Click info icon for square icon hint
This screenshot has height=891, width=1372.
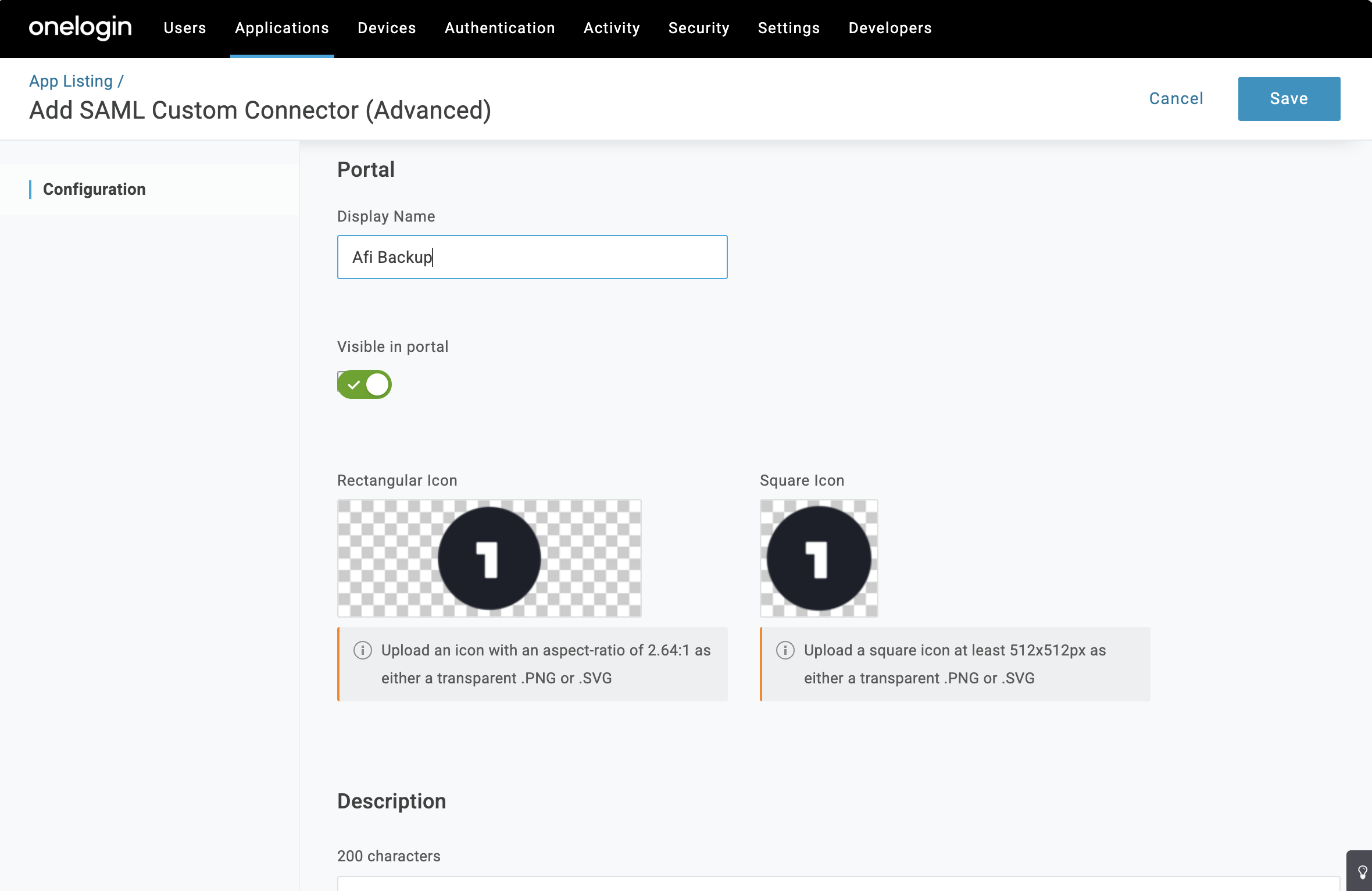coord(785,650)
